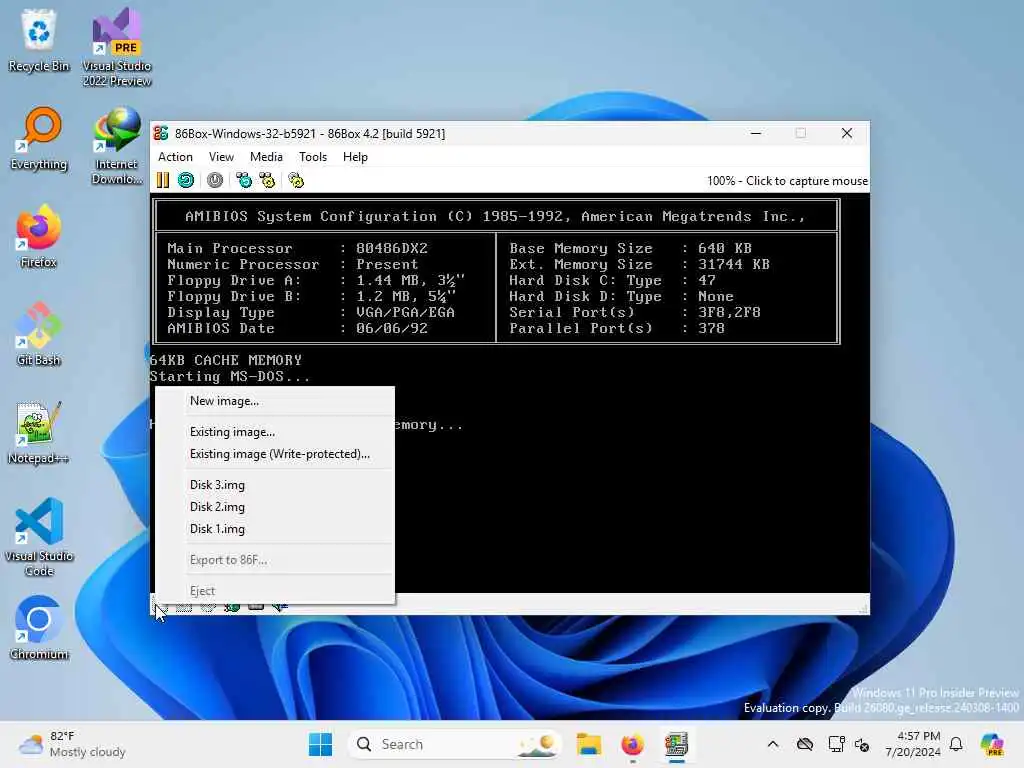Select the Chromium desktop shortcut
The height and width of the screenshot is (768, 1024).
[39, 628]
